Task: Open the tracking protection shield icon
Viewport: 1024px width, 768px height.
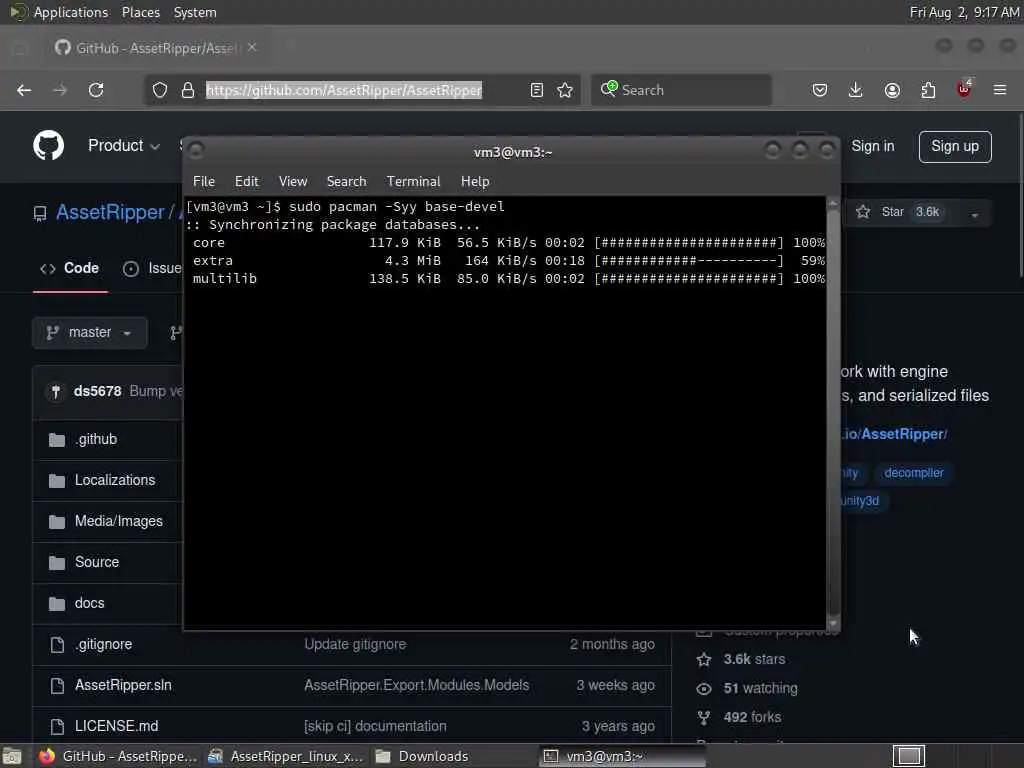Action: point(160,90)
